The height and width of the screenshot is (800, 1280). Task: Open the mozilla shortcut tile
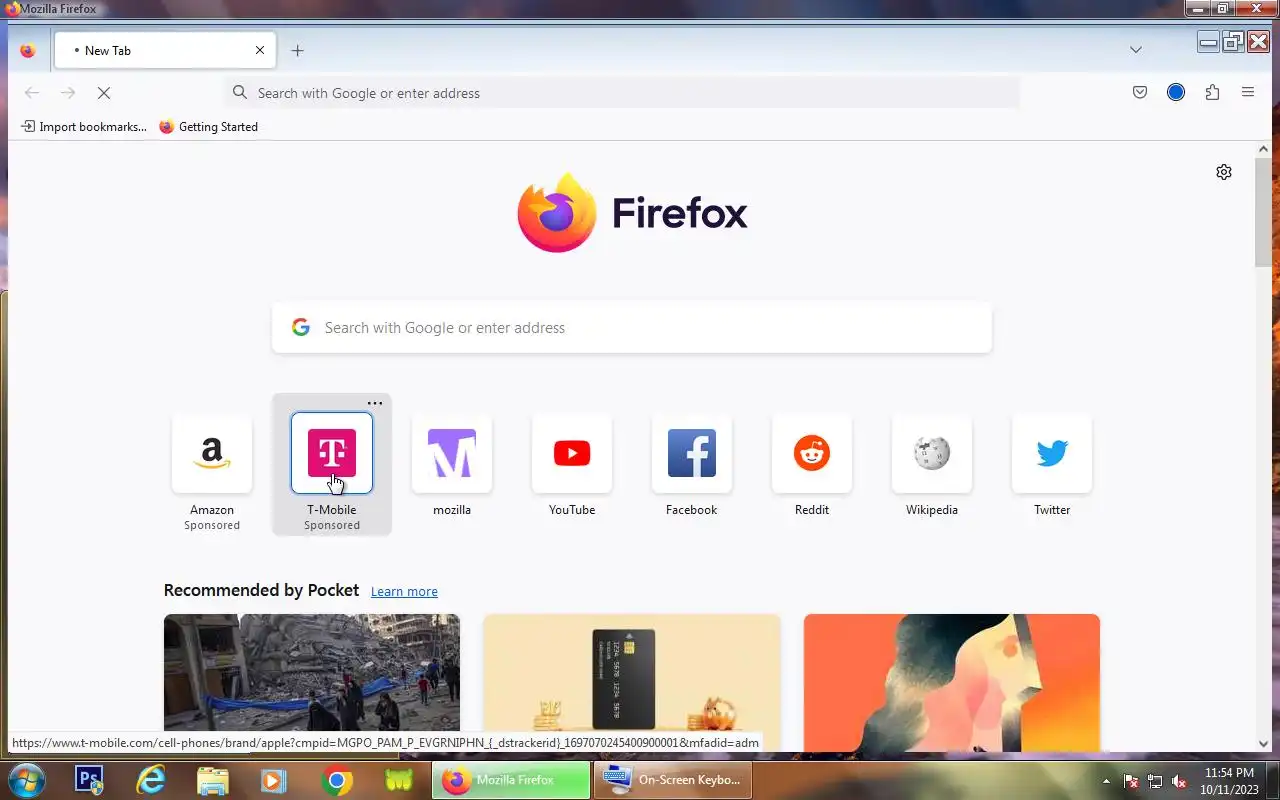coord(452,453)
